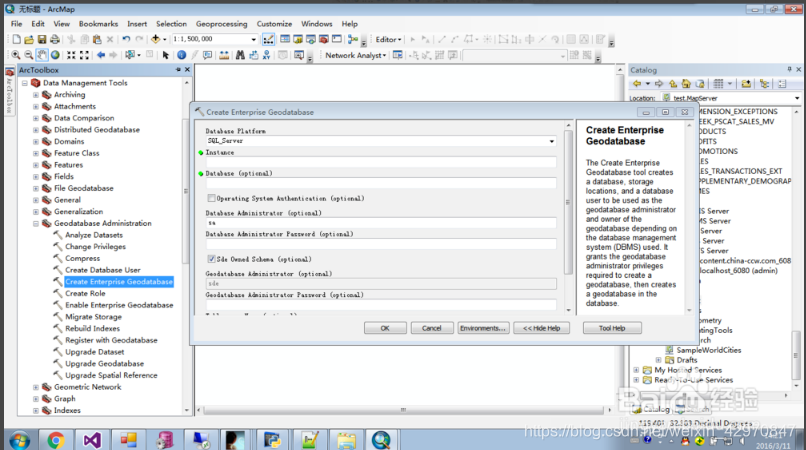This screenshot has width=806, height=450.
Task: Go up one level in Catalog
Action: coord(673,84)
